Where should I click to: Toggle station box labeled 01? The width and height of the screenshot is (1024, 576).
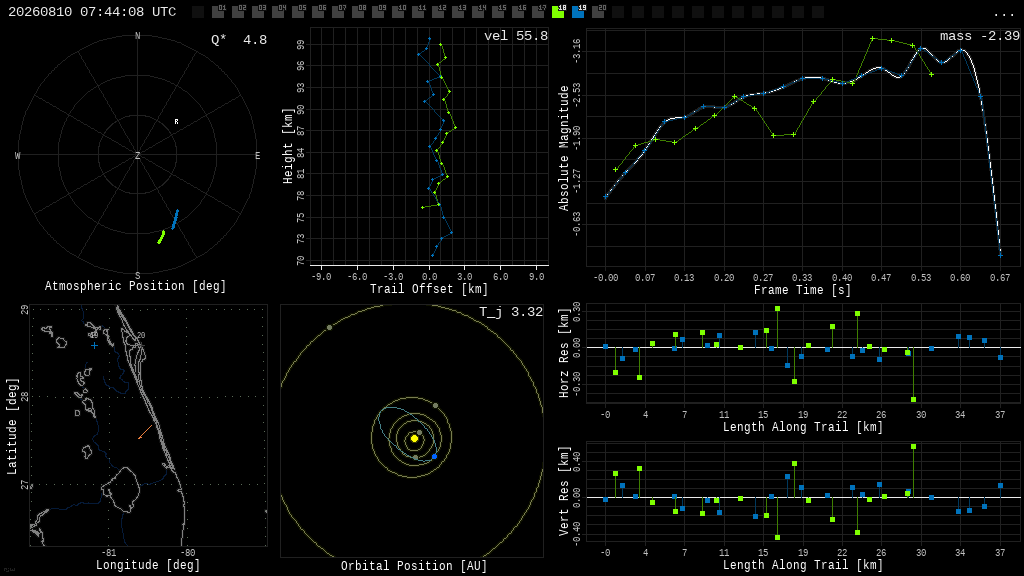219,12
